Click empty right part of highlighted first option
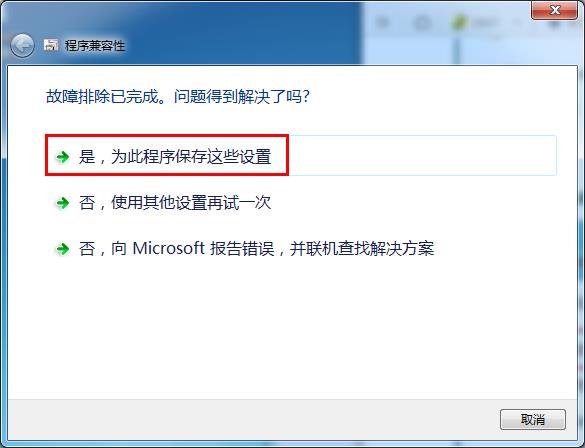The width and height of the screenshot is (585, 448). (422, 156)
